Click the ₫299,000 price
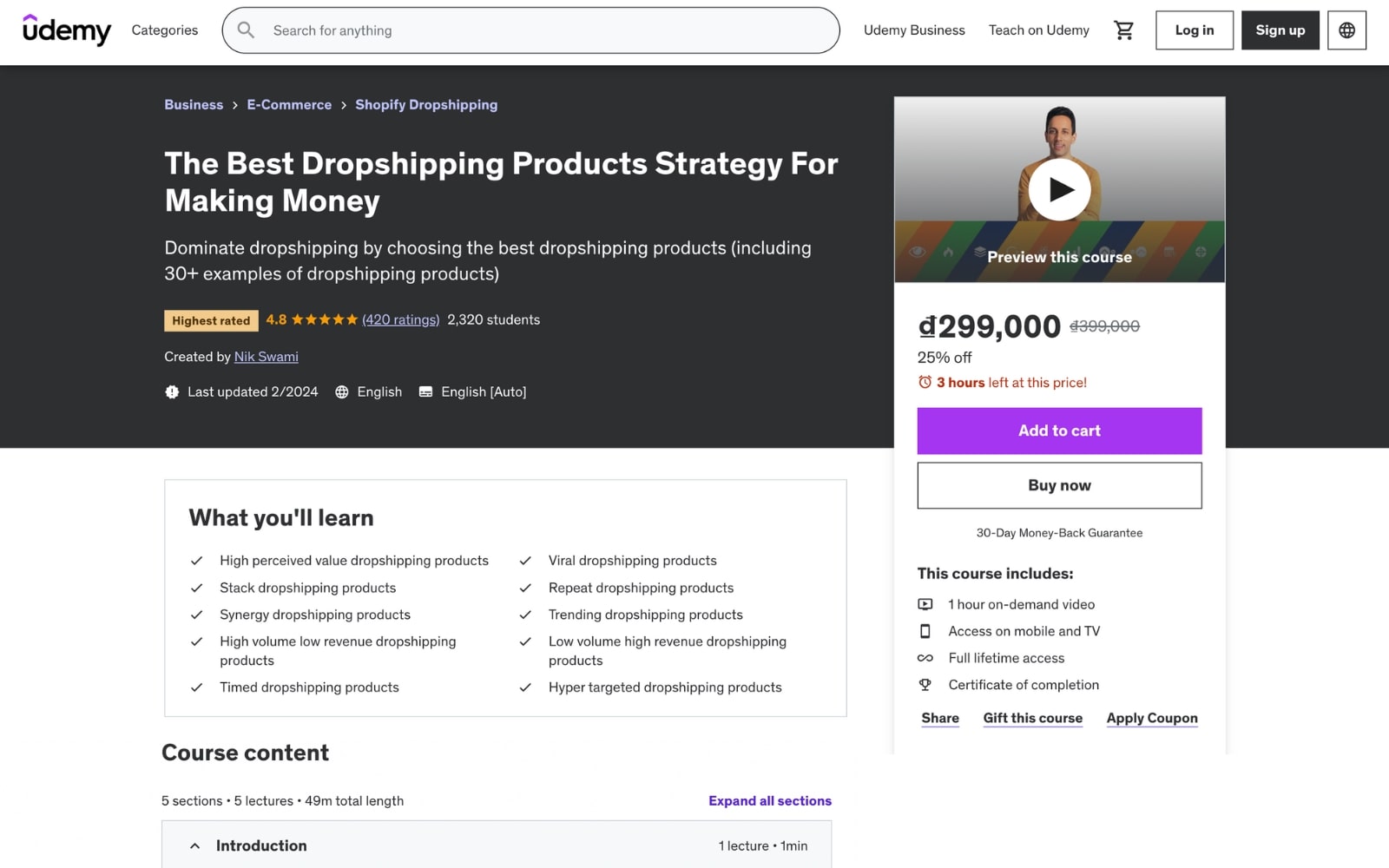Screen dimensions: 1389x868 coord(989,326)
